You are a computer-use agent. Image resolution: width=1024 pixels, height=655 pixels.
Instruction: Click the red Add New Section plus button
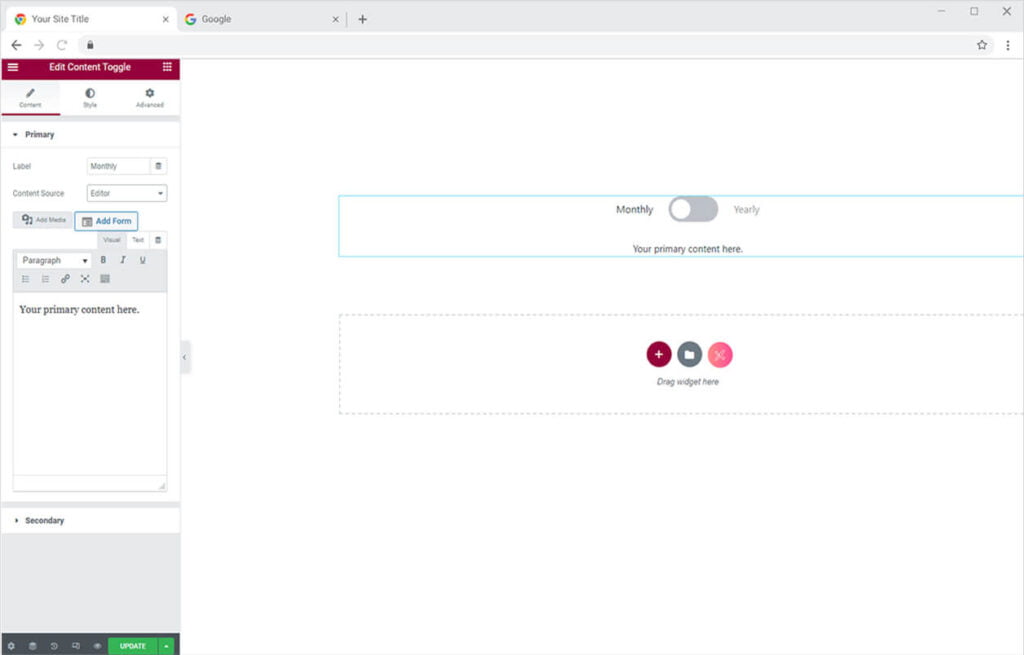(x=658, y=354)
